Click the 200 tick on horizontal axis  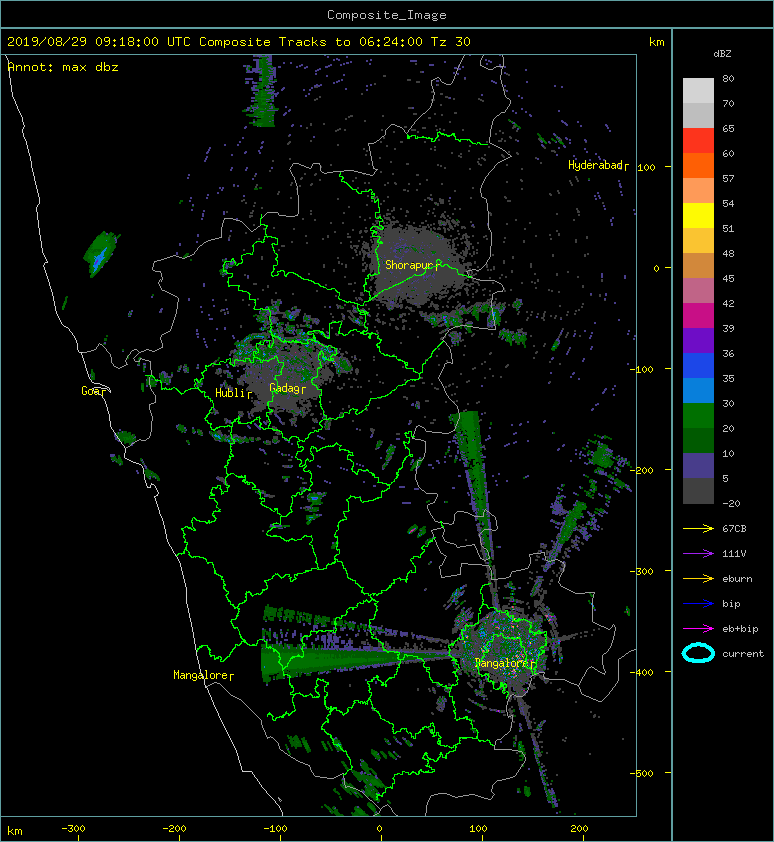click(579, 829)
